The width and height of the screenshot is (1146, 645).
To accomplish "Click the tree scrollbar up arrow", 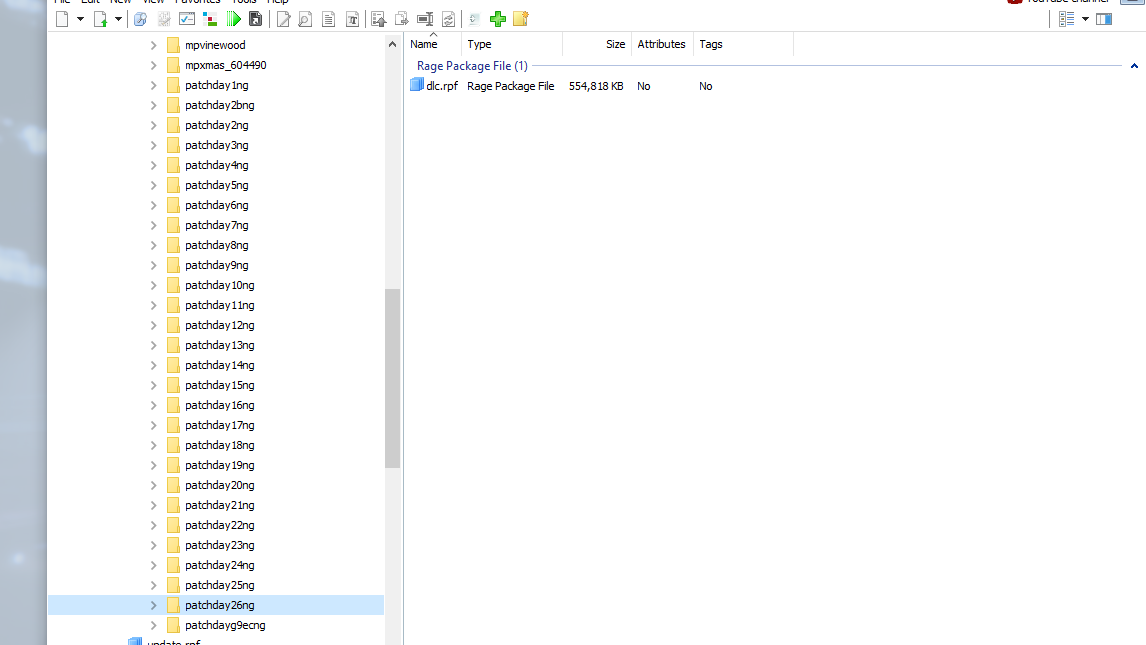I will (x=392, y=45).
